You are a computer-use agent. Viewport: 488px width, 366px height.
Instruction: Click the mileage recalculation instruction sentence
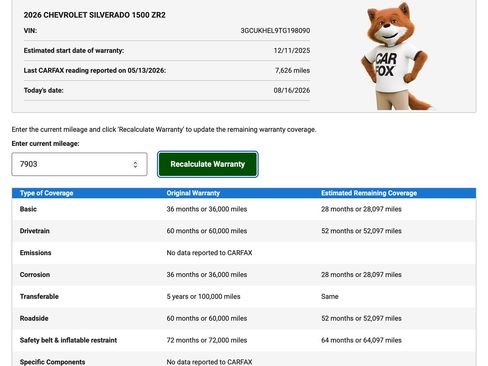164,129
